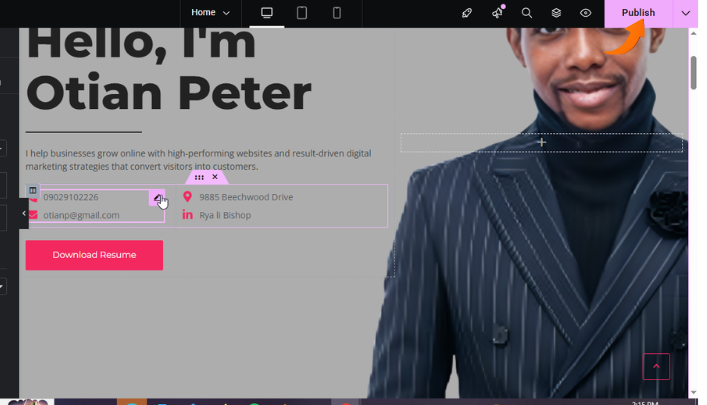Click the Download Resume button
The image size is (707, 405).
pos(94,255)
